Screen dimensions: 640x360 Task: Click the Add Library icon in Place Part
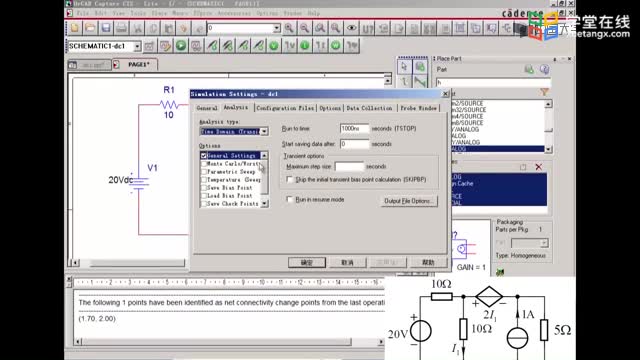(x=529, y=69)
